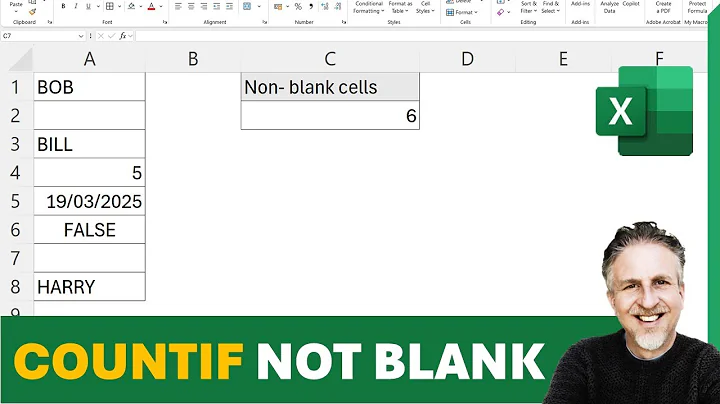Viewport: 720px width, 404px height.
Task: Open the Number format dialog launcher
Action: pyautogui.click(x=343, y=22)
